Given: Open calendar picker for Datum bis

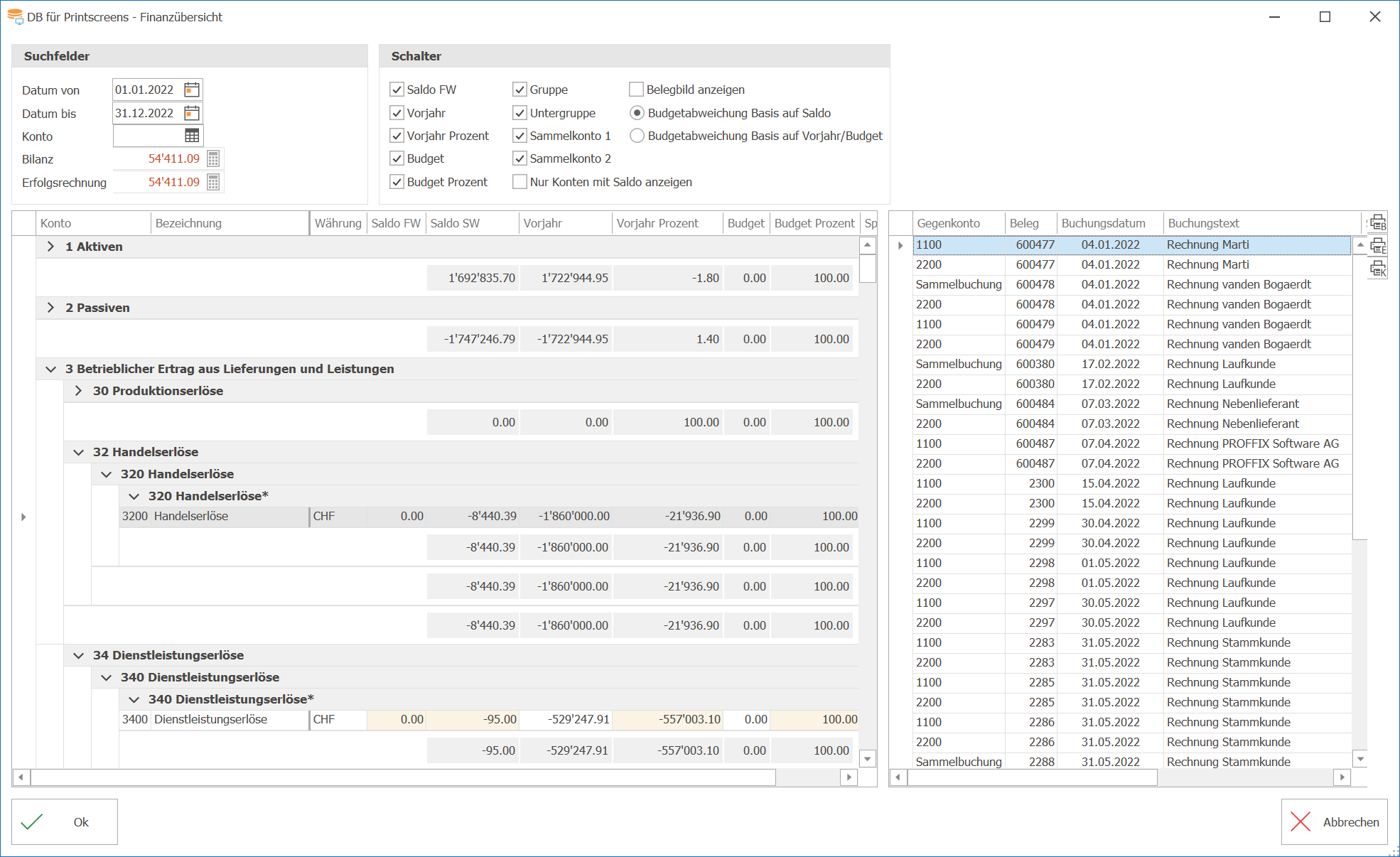Looking at the screenshot, I should (192, 113).
